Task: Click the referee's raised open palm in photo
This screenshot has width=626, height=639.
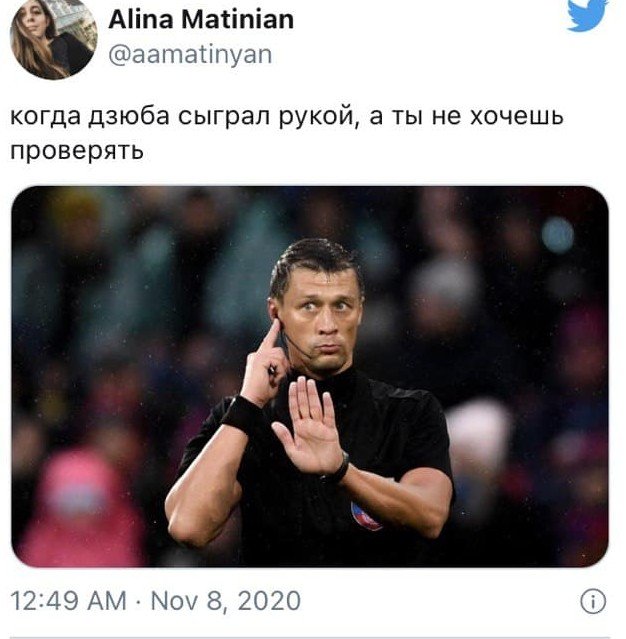Action: click(310, 426)
